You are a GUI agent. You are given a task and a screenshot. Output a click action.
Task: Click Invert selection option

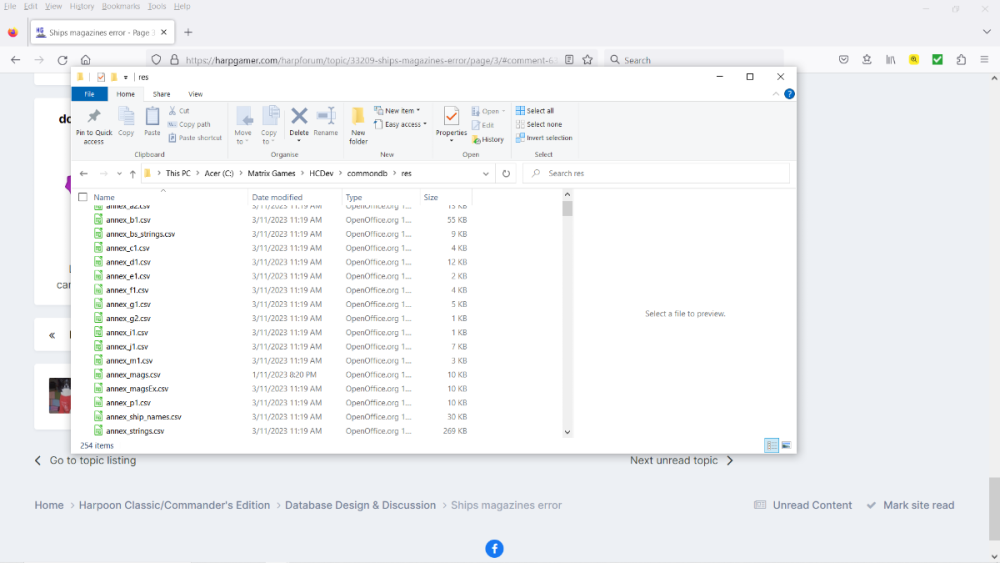click(x=544, y=138)
